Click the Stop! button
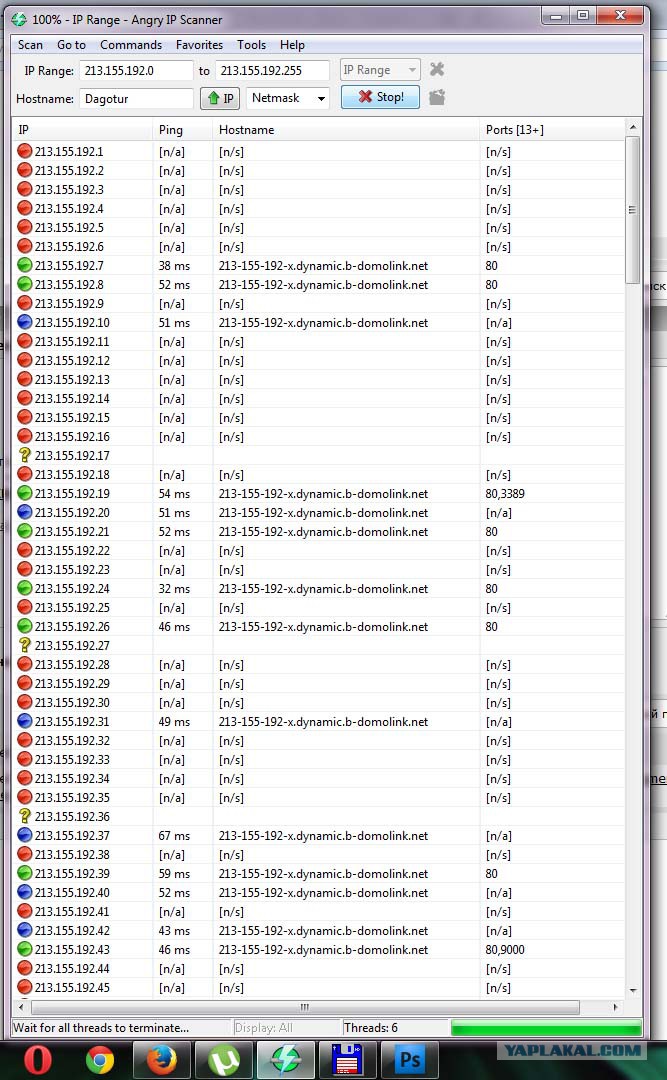The image size is (667, 1080). 380,97
